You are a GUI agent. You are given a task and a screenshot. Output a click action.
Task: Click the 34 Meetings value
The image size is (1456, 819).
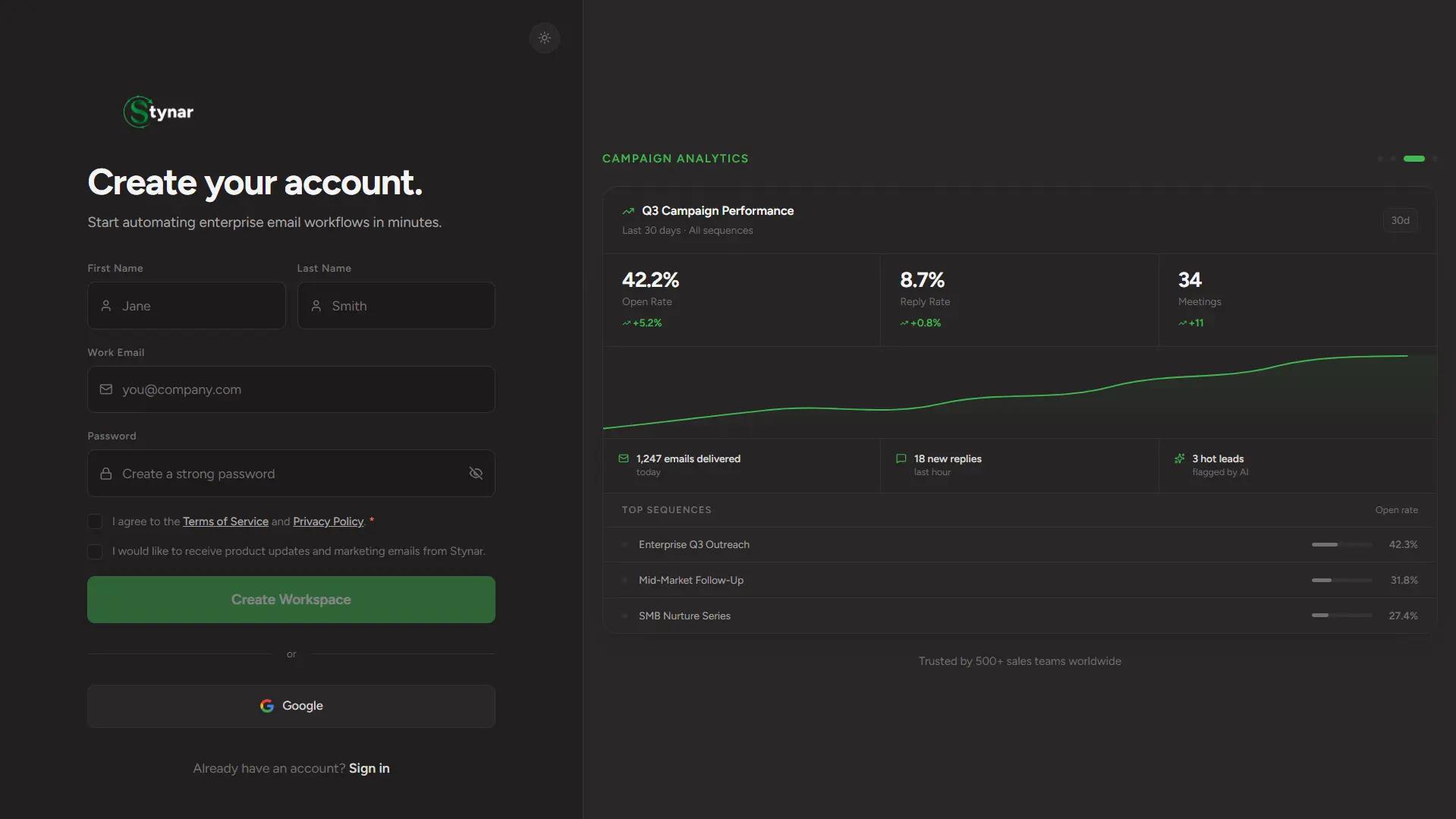[x=1190, y=280]
